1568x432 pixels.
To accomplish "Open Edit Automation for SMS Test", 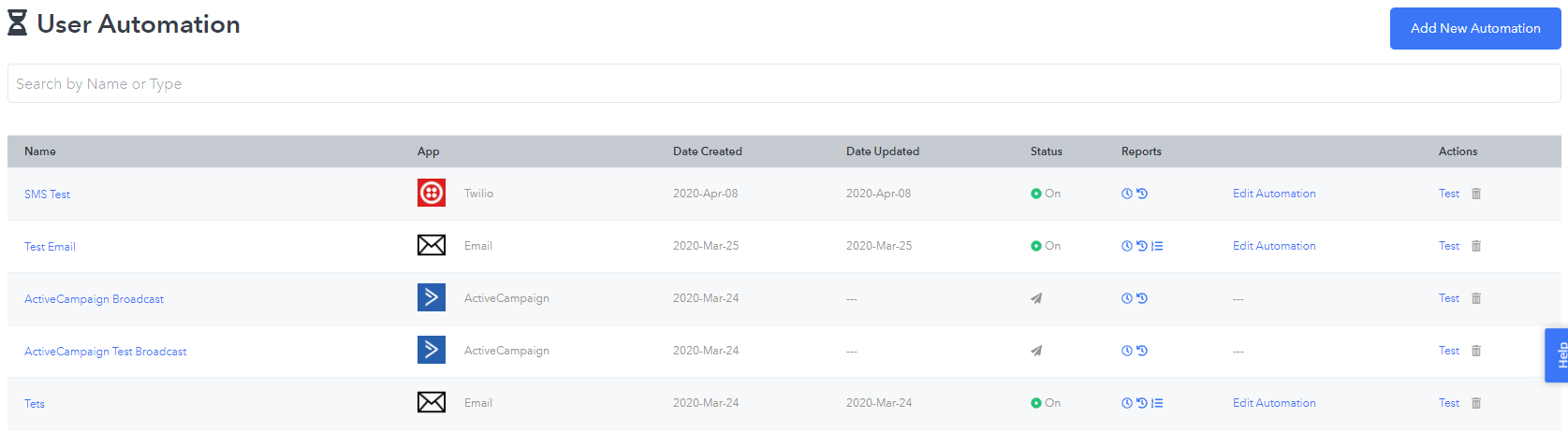I will [x=1274, y=194].
